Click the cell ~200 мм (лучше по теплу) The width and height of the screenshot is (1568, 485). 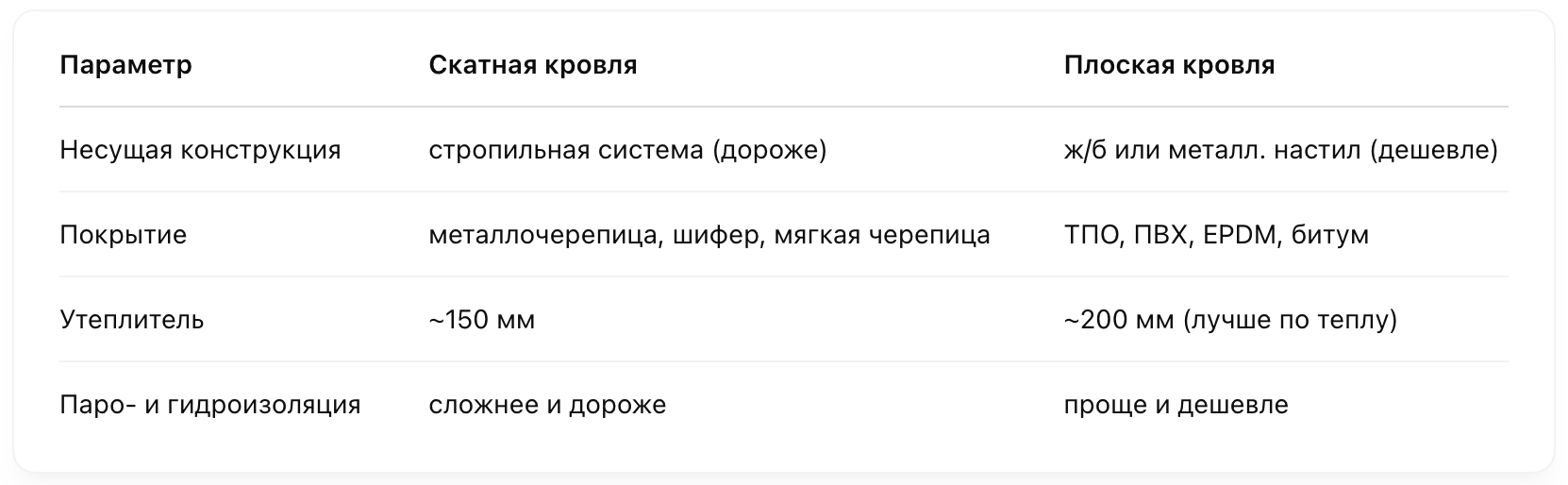(x=1230, y=320)
